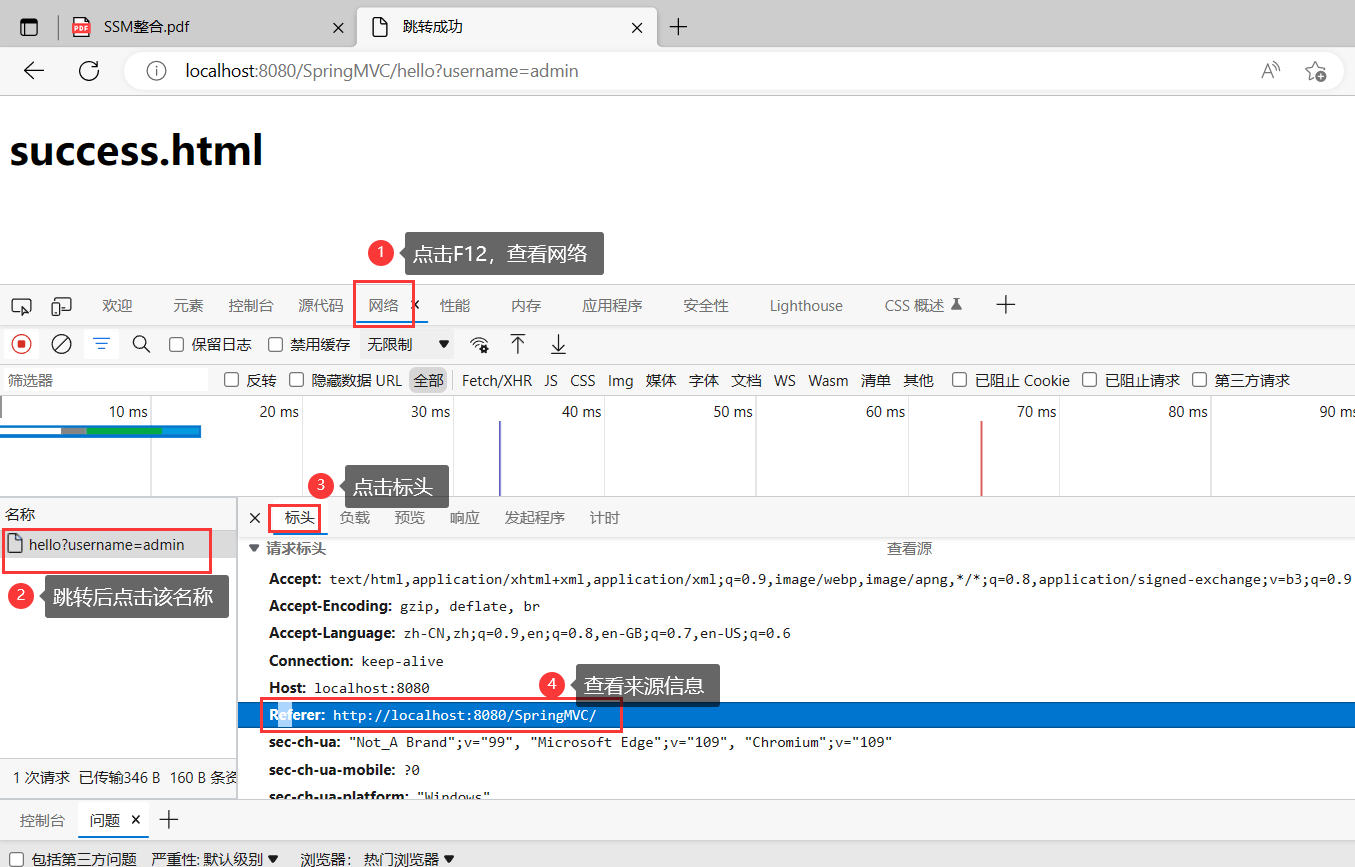Screen dimensions: 1355x867
Task: Open the tab actions menu icon
Action: 29,27
